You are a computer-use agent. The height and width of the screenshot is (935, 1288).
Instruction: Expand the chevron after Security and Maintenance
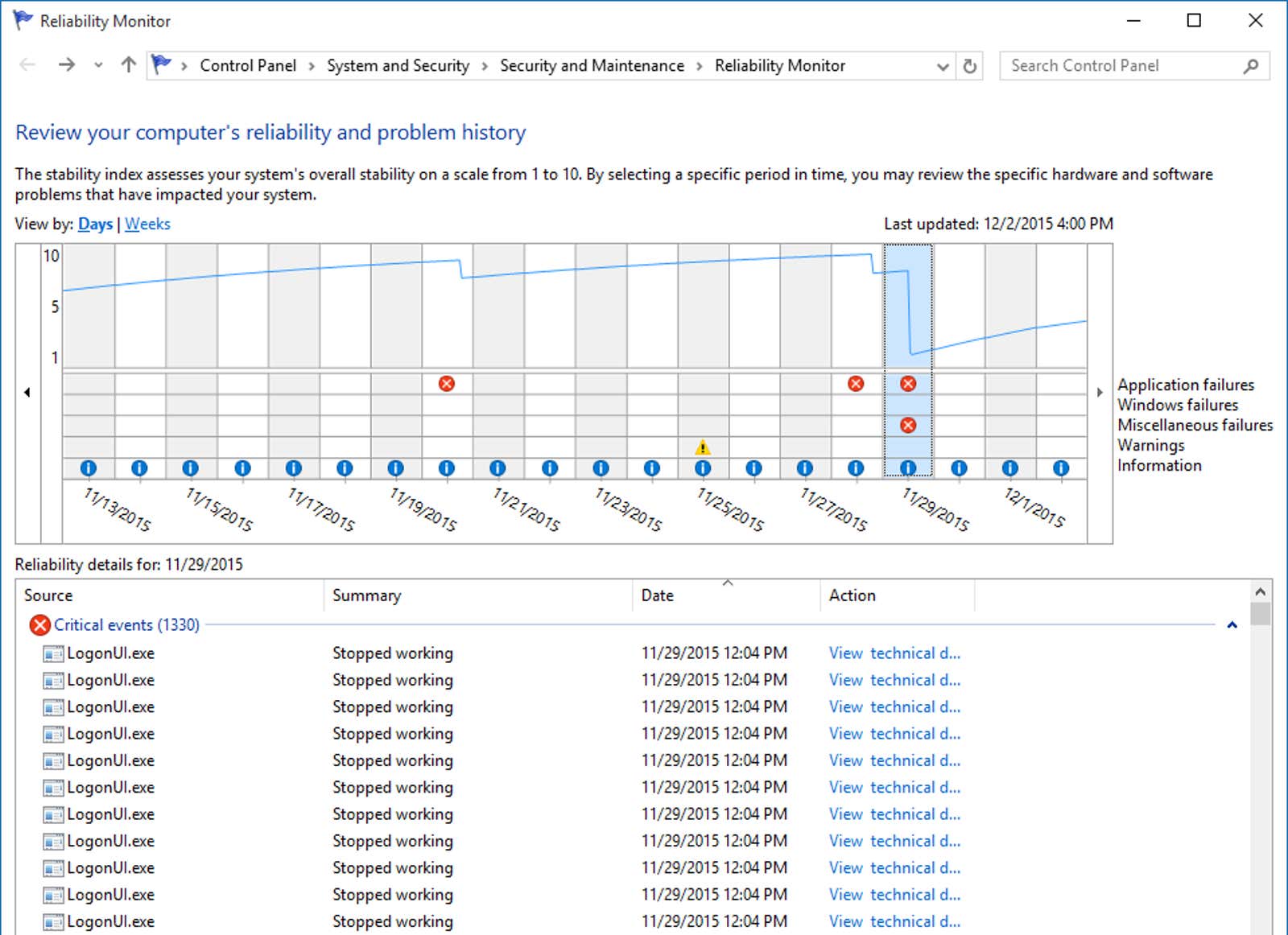[700, 66]
